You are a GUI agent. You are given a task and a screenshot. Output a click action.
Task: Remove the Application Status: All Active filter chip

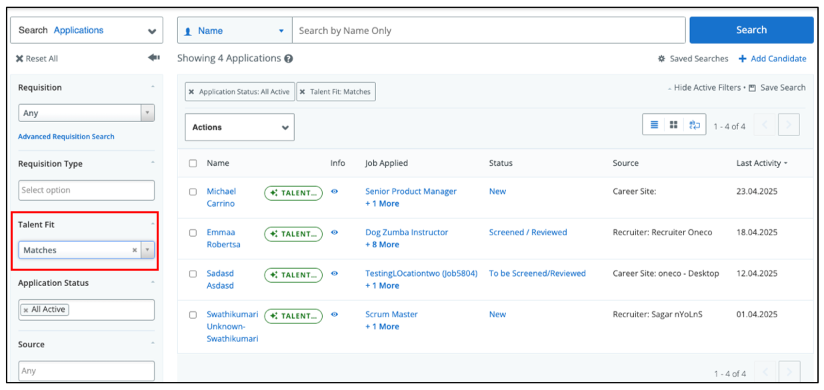coord(191,91)
